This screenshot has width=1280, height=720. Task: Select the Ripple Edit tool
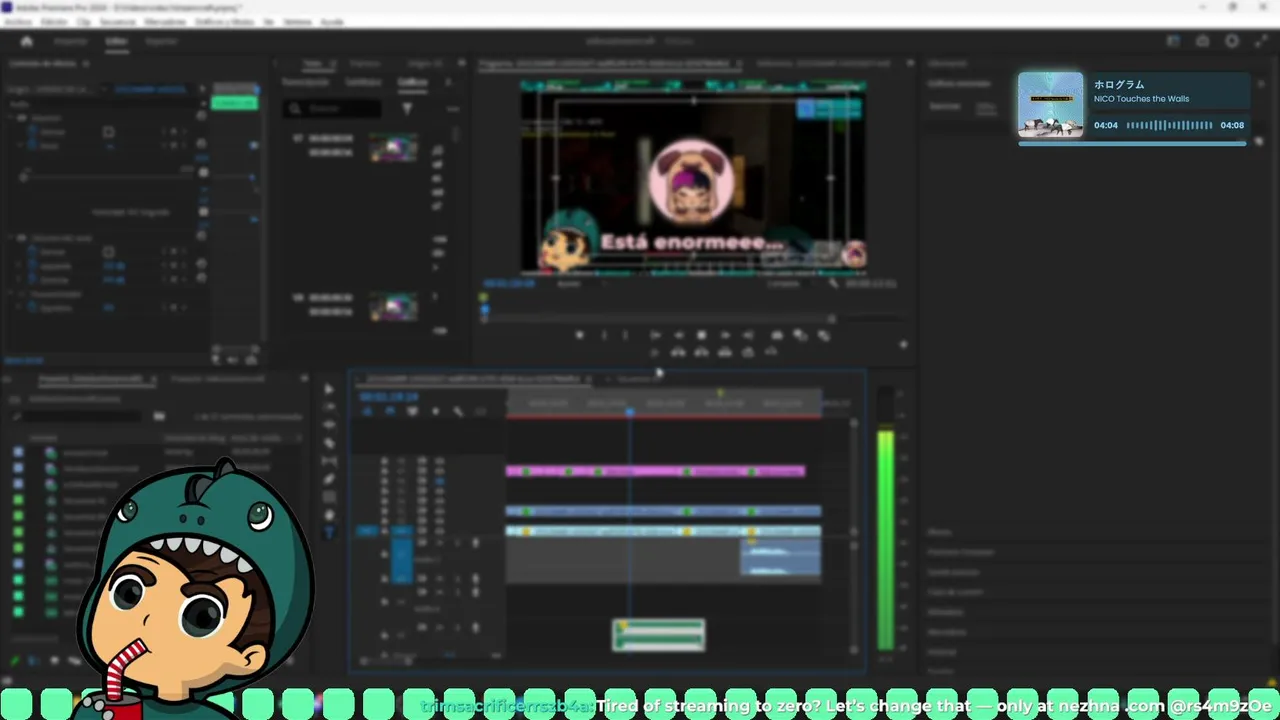click(329, 425)
